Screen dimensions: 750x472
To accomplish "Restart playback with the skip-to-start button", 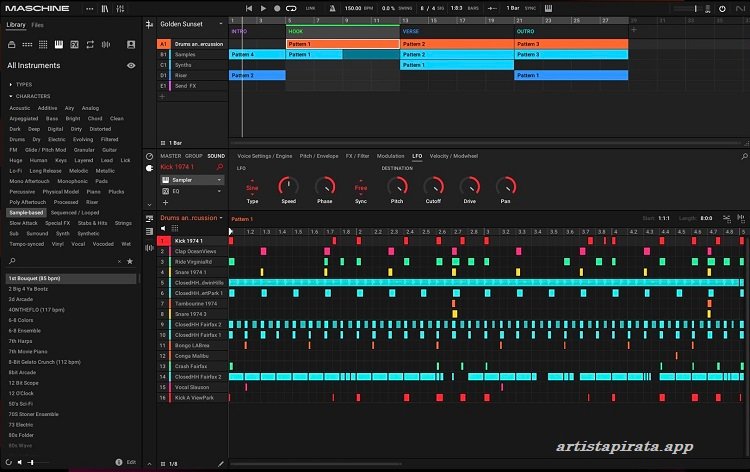I will [x=249, y=9].
